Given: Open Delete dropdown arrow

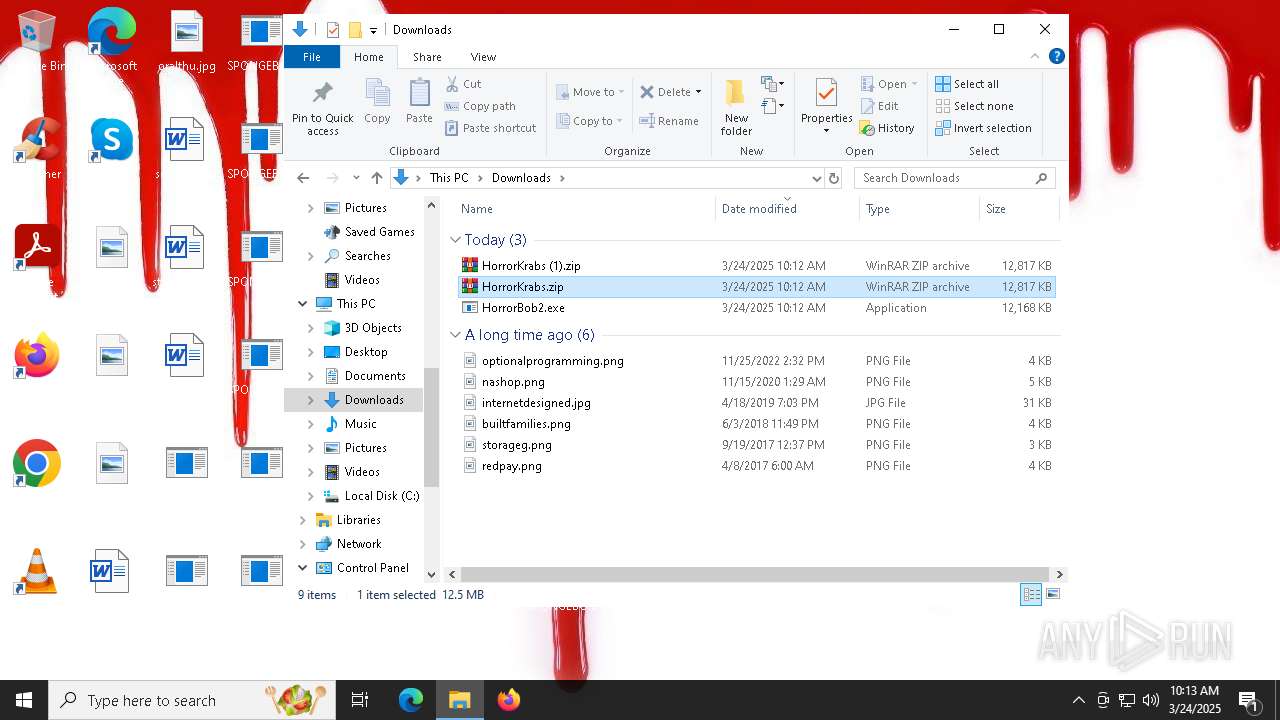Looking at the screenshot, I should coord(698,92).
